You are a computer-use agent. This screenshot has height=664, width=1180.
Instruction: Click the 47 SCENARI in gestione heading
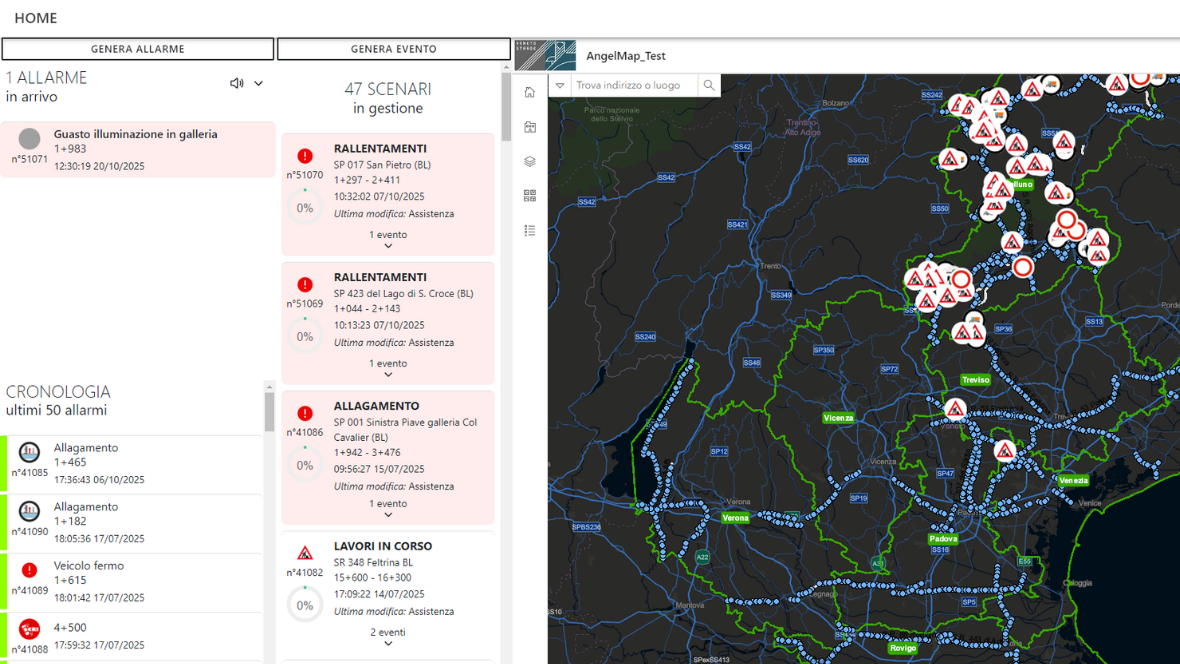(388, 99)
